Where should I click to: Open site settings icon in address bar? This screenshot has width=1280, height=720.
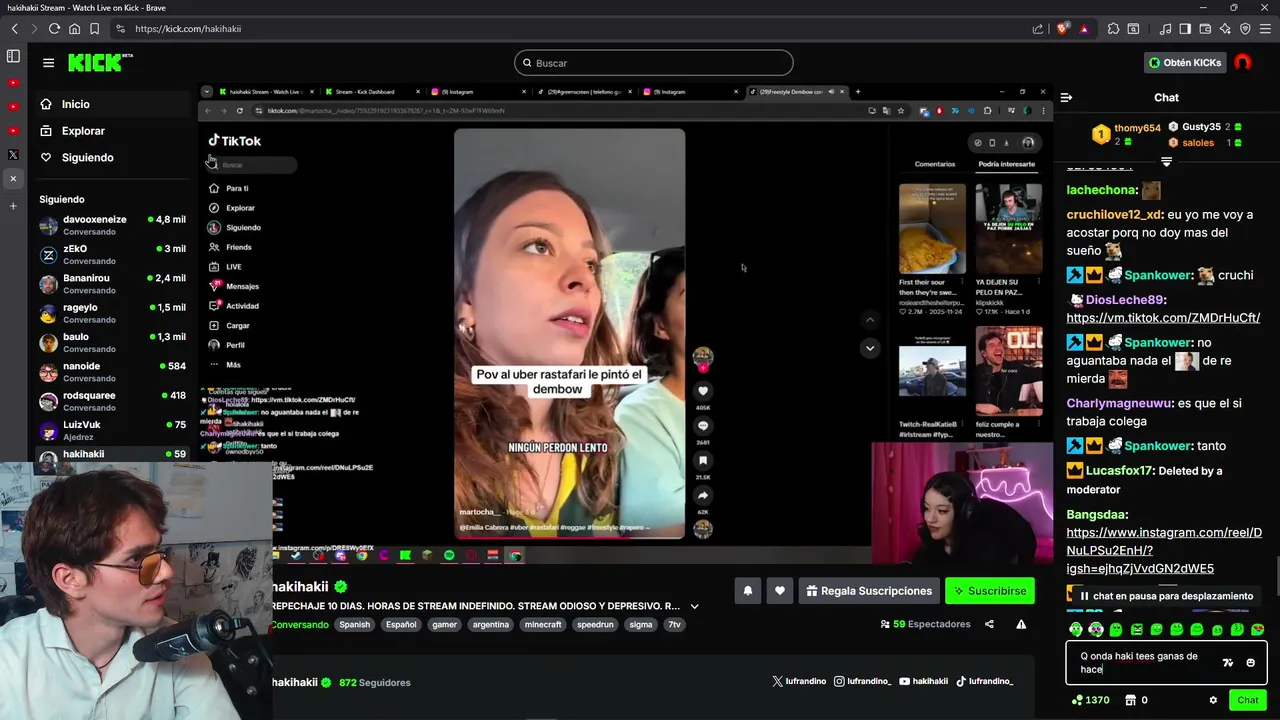[x=121, y=29]
